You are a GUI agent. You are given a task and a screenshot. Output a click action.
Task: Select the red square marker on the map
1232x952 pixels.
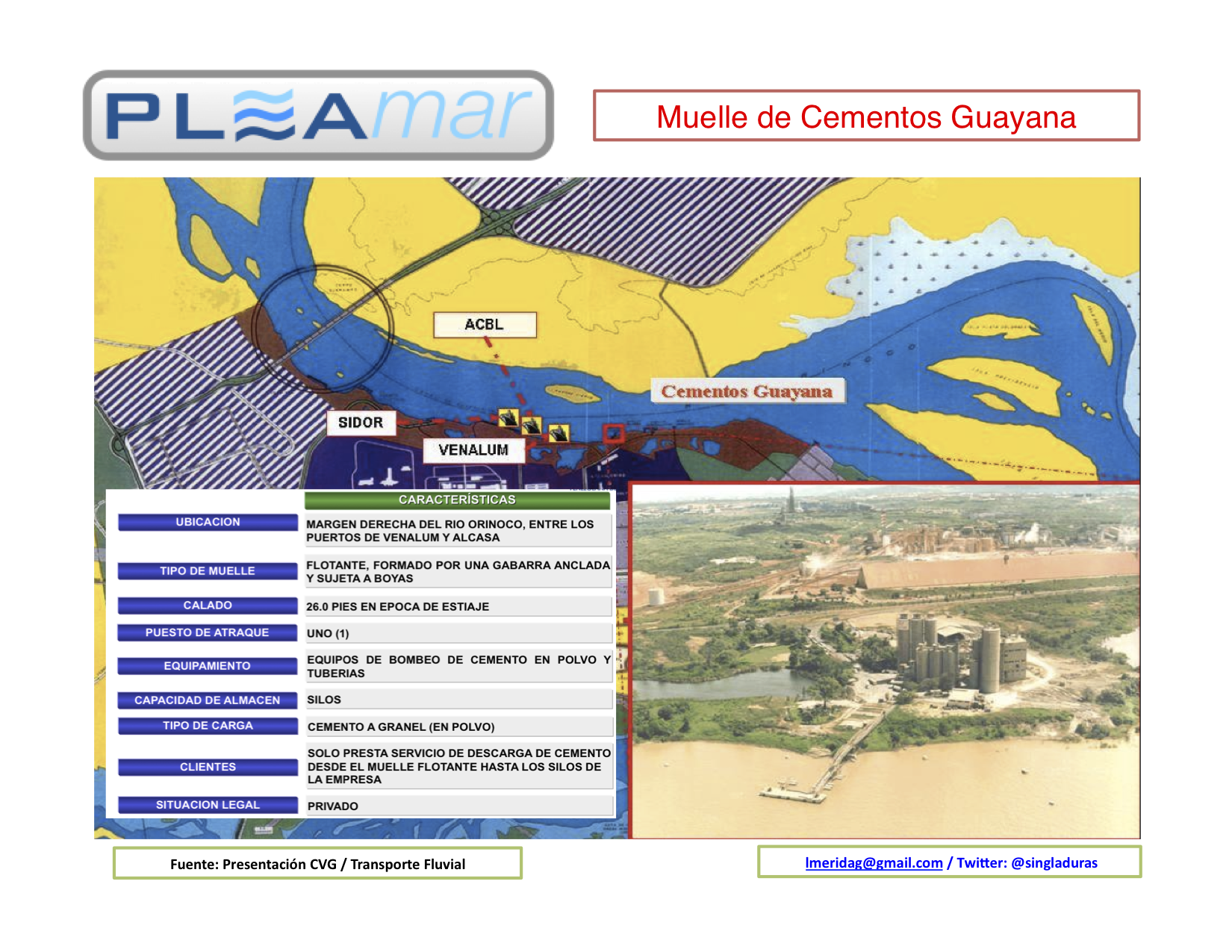613,432
